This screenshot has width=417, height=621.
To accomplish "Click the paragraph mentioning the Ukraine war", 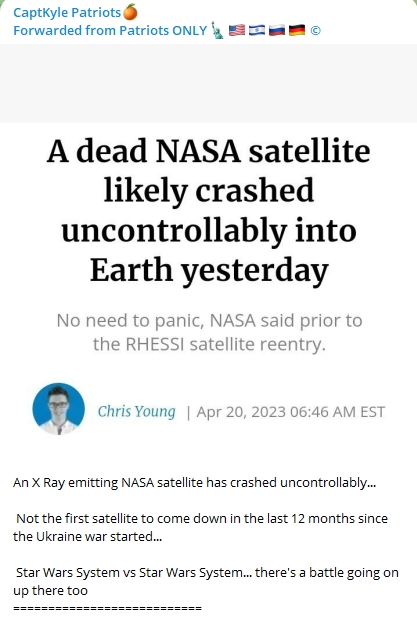I will [x=200, y=528].
